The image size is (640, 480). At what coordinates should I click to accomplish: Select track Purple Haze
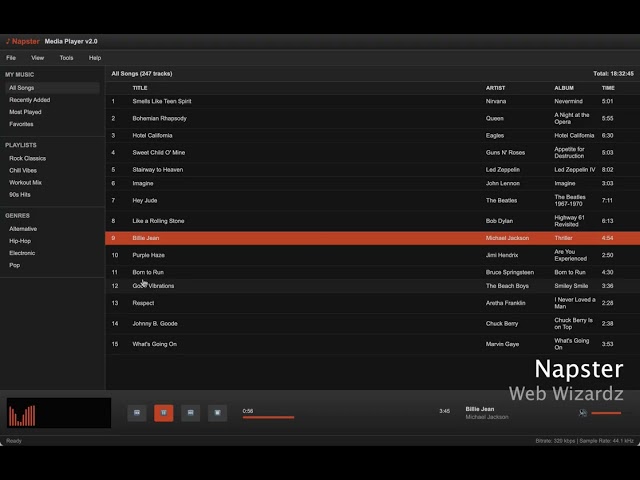[x=149, y=255]
